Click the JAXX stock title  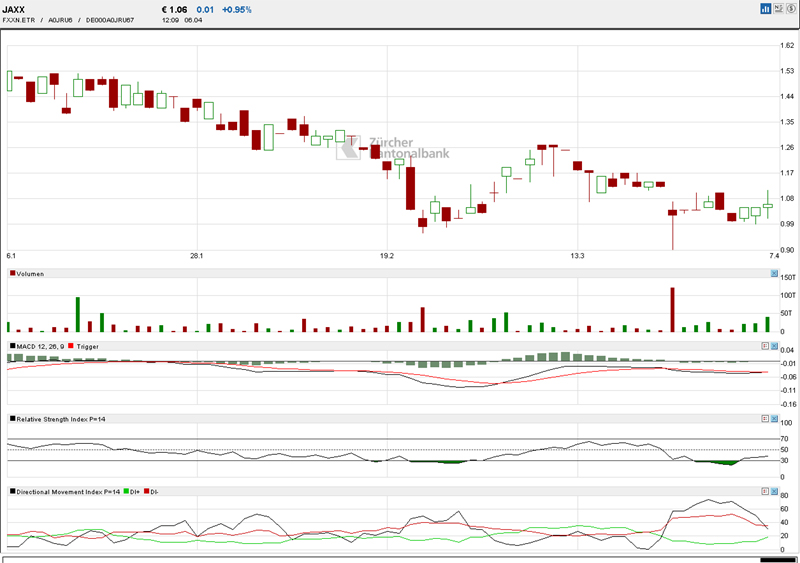click(15, 9)
